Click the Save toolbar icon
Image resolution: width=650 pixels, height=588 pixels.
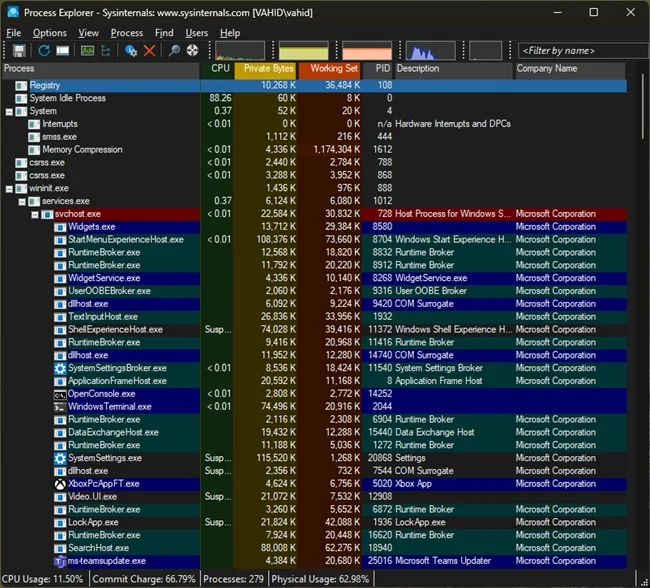pos(19,50)
